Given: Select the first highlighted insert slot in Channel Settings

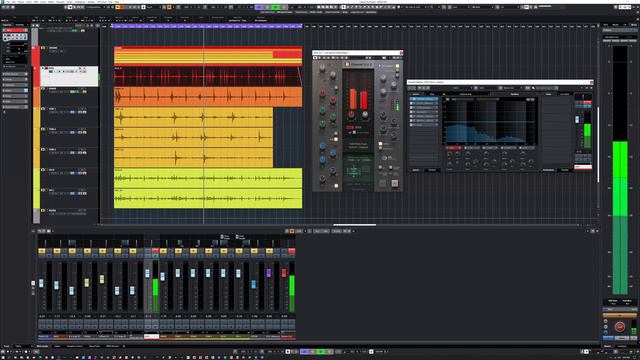Looking at the screenshot, I should click(x=424, y=99).
